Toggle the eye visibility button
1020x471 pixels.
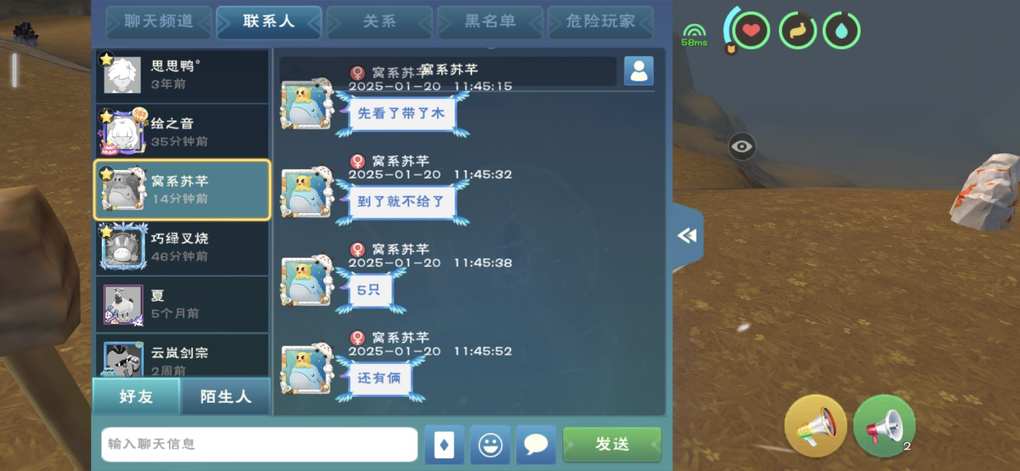pos(742,146)
